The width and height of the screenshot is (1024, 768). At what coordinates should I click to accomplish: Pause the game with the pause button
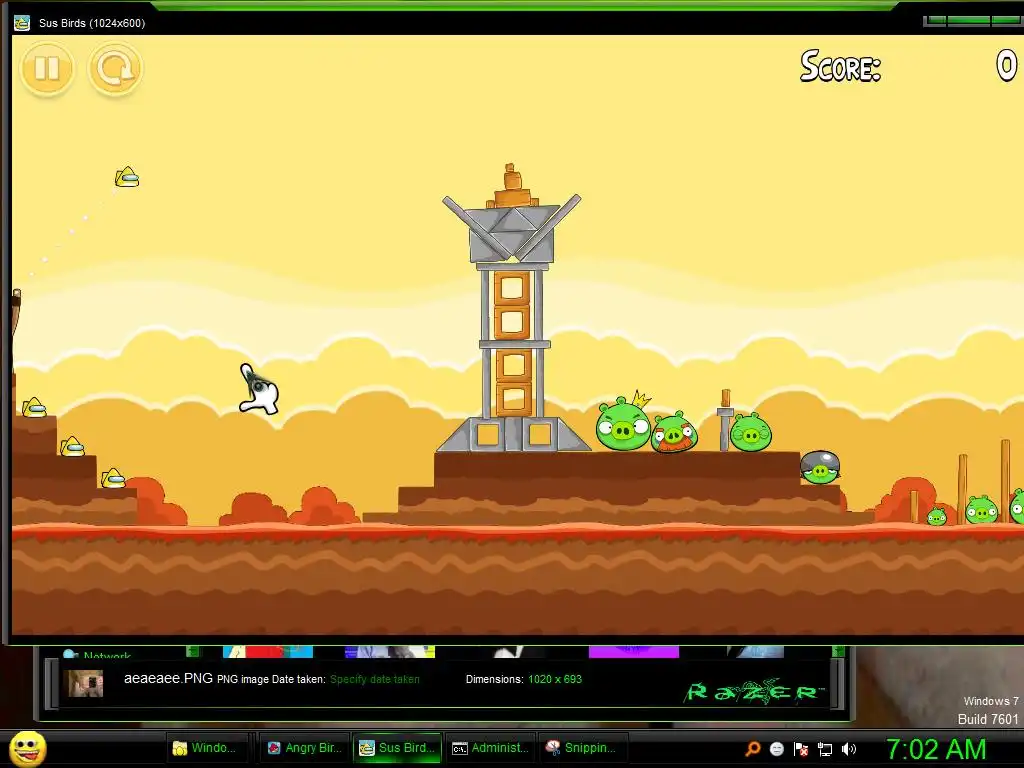tap(47, 68)
